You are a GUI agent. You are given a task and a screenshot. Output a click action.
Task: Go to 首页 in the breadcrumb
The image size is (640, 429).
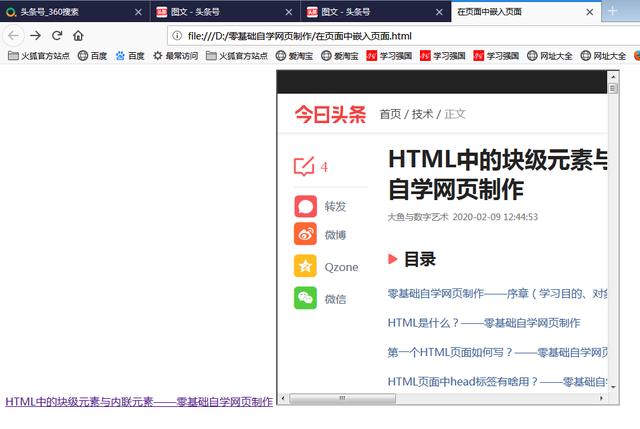point(390,114)
